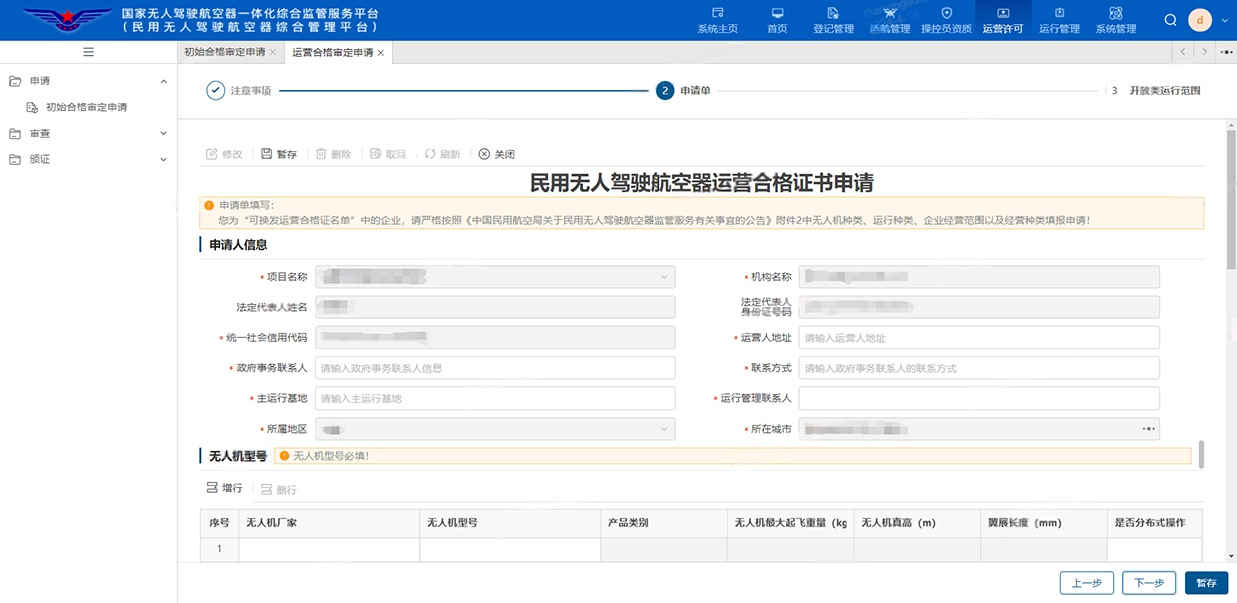Open 适航管理 module

pyautogui.click(x=890, y=20)
